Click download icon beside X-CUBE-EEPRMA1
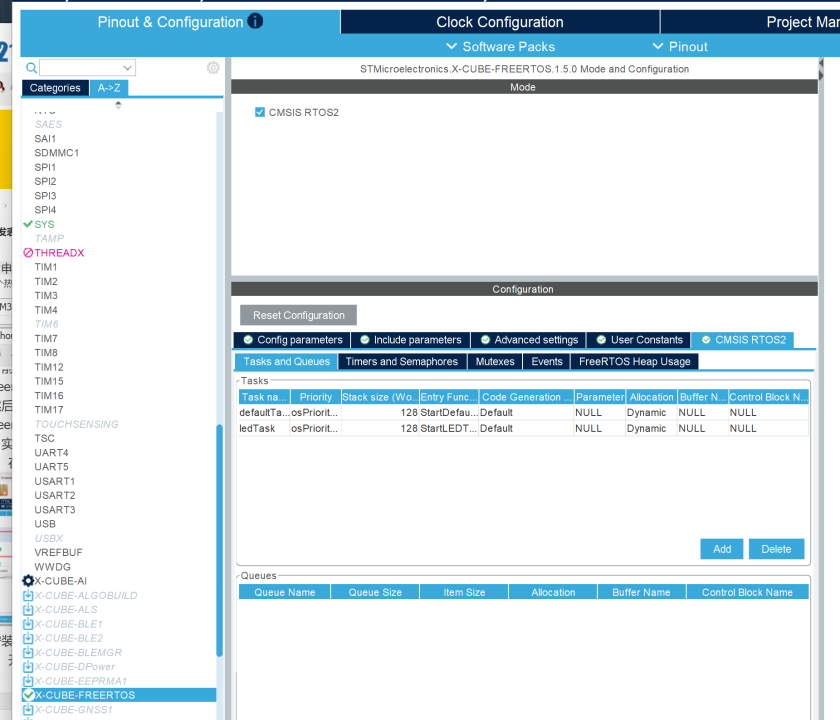 28,681
